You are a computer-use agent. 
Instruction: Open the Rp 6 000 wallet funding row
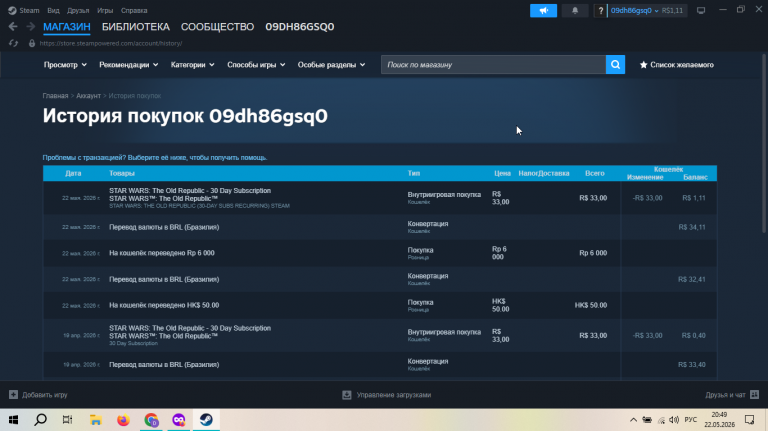pyautogui.click(x=380, y=253)
